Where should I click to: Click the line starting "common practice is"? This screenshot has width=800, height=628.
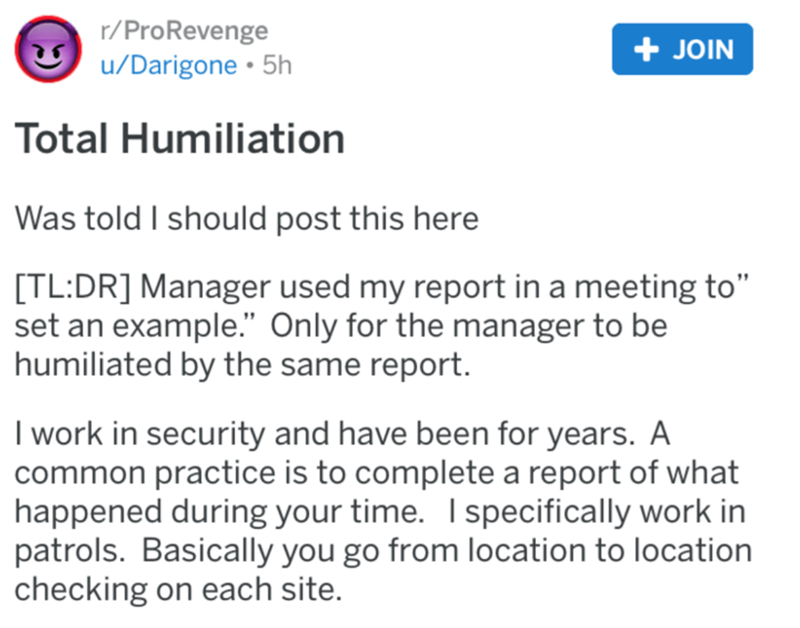click(x=372, y=470)
